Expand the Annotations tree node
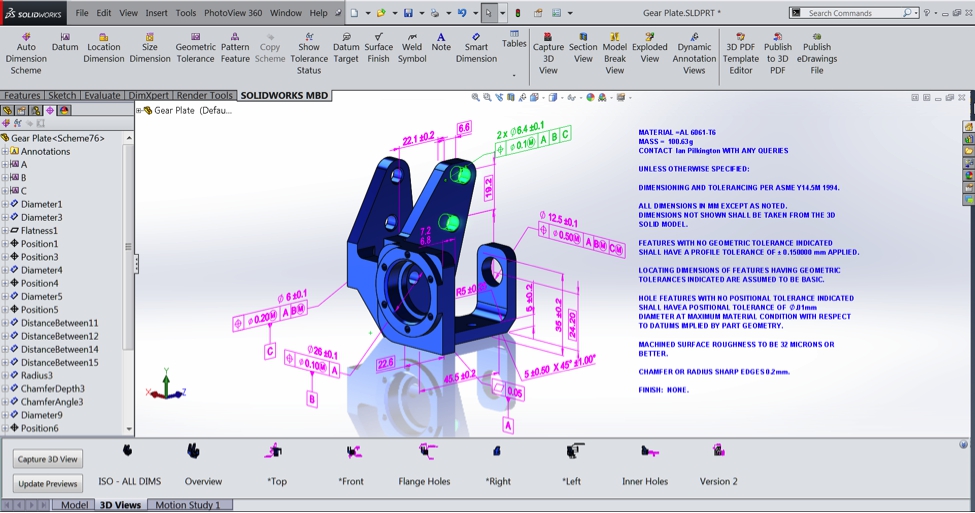Screen dimensions: 975x513 coord(5,151)
